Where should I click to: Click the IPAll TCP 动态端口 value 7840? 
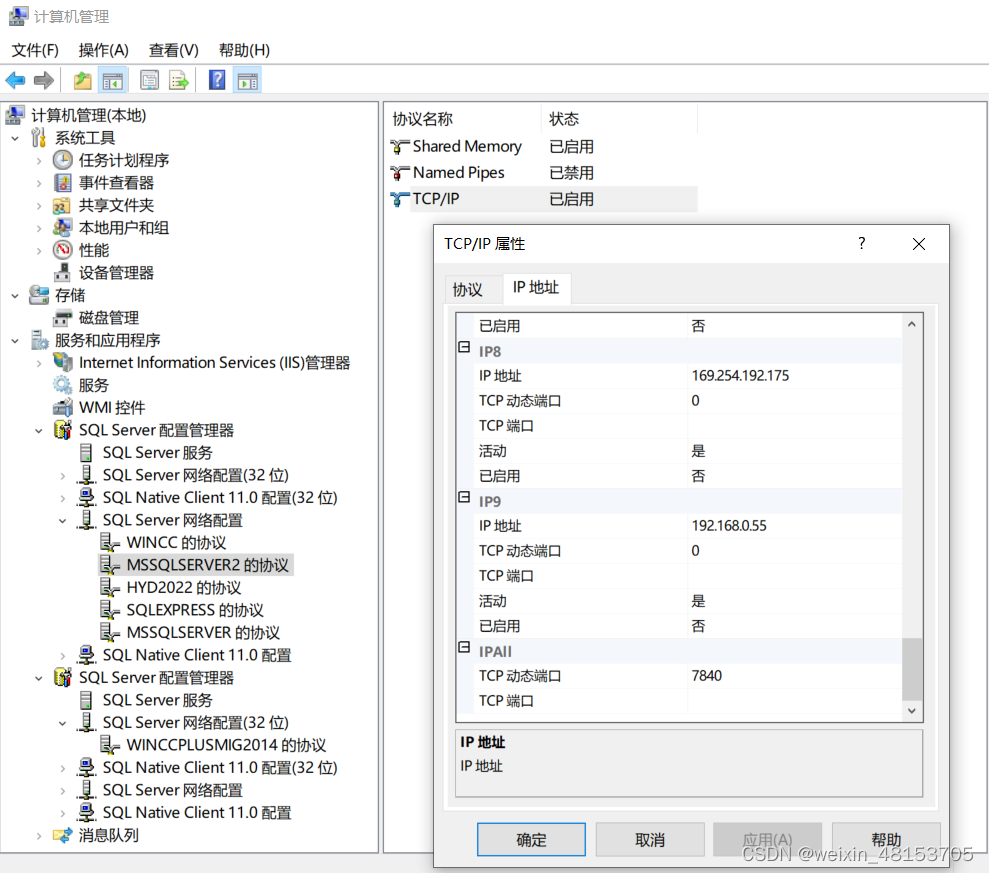706,676
